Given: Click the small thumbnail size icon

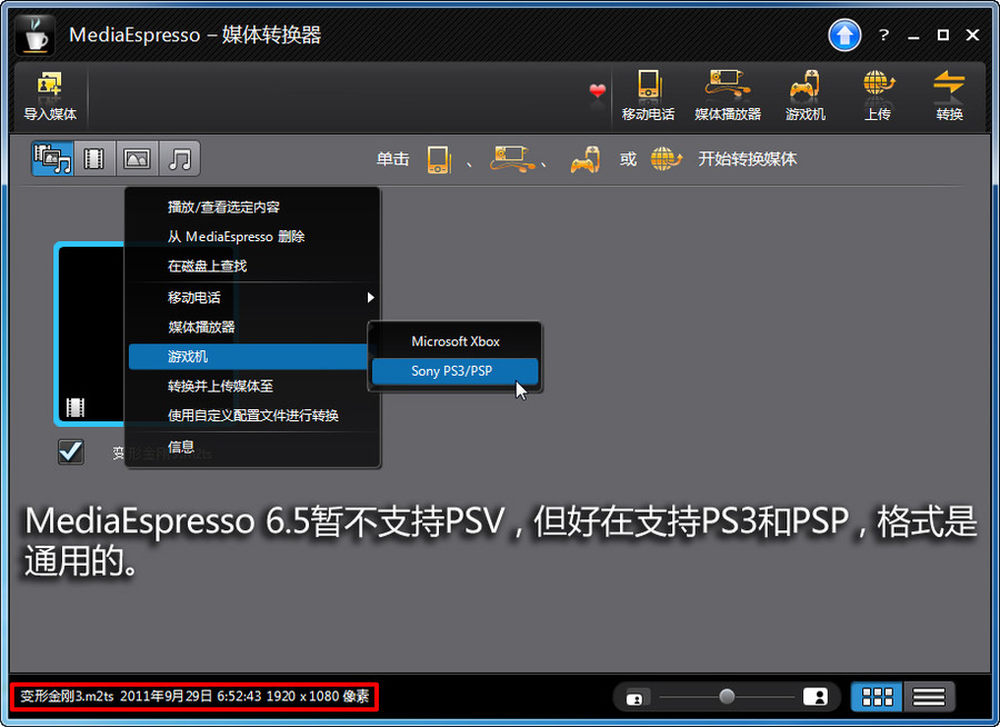Looking at the screenshot, I should tap(634, 698).
